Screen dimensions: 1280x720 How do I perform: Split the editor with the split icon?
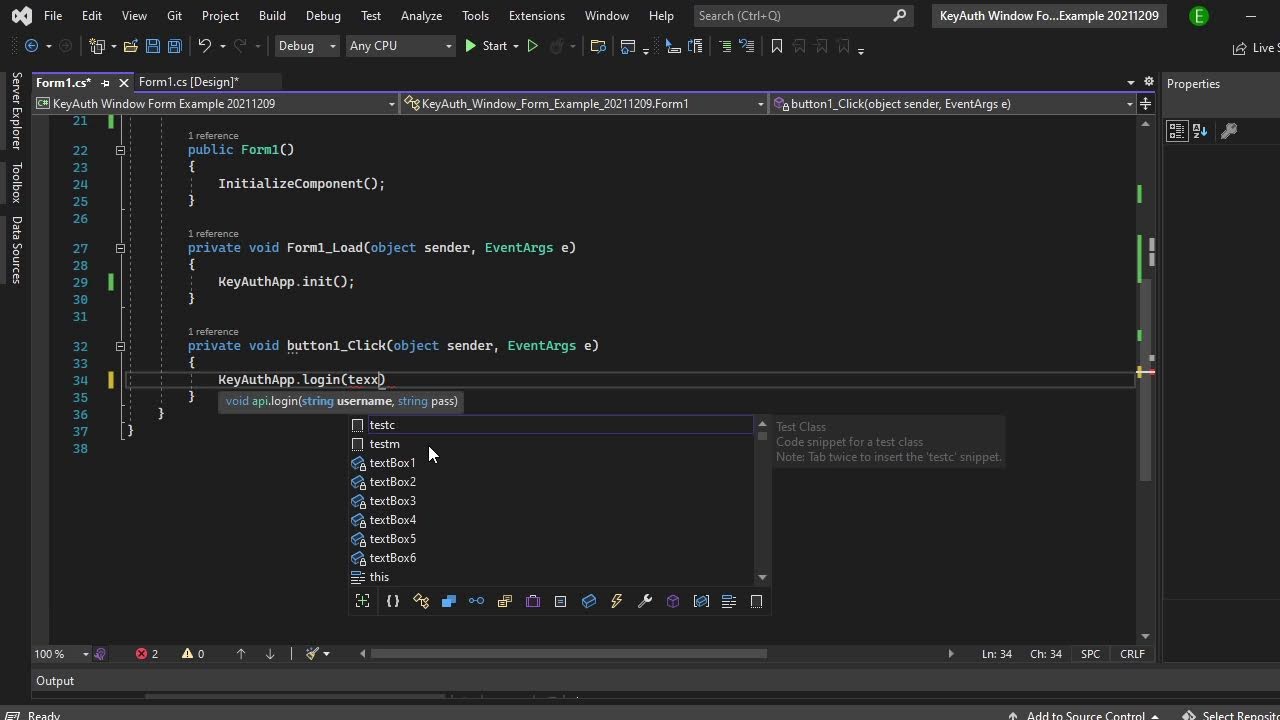tap(1146, 104)
